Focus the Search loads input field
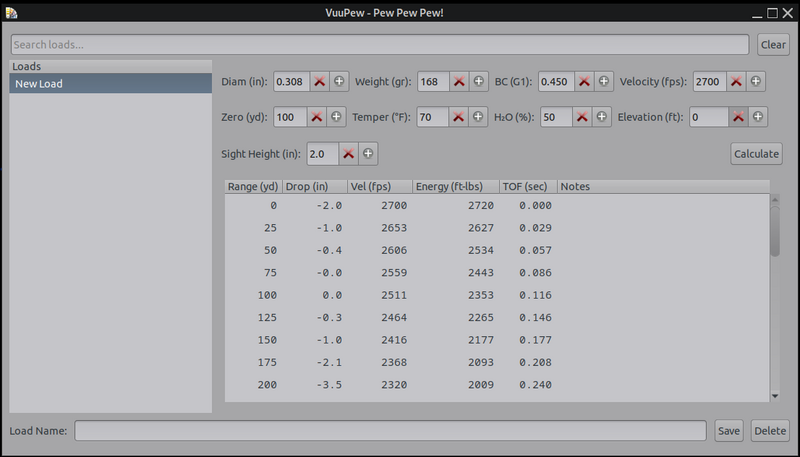800x457 pixels. (379, 45)
